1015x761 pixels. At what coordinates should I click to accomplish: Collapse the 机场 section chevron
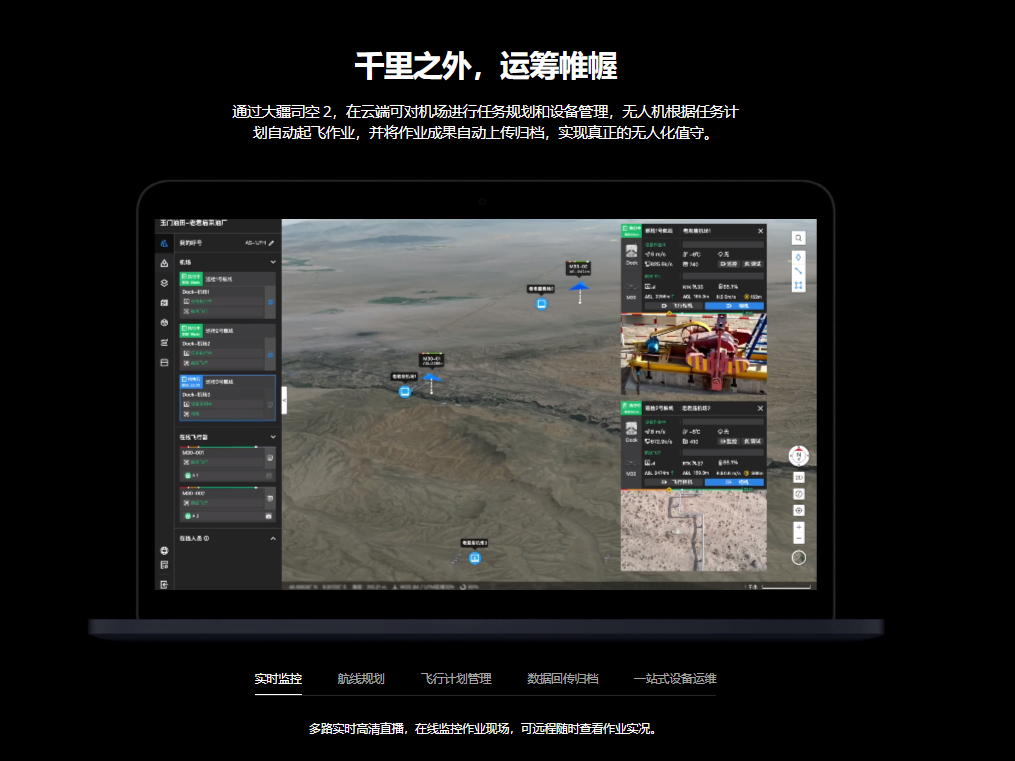tap(273, 262)
